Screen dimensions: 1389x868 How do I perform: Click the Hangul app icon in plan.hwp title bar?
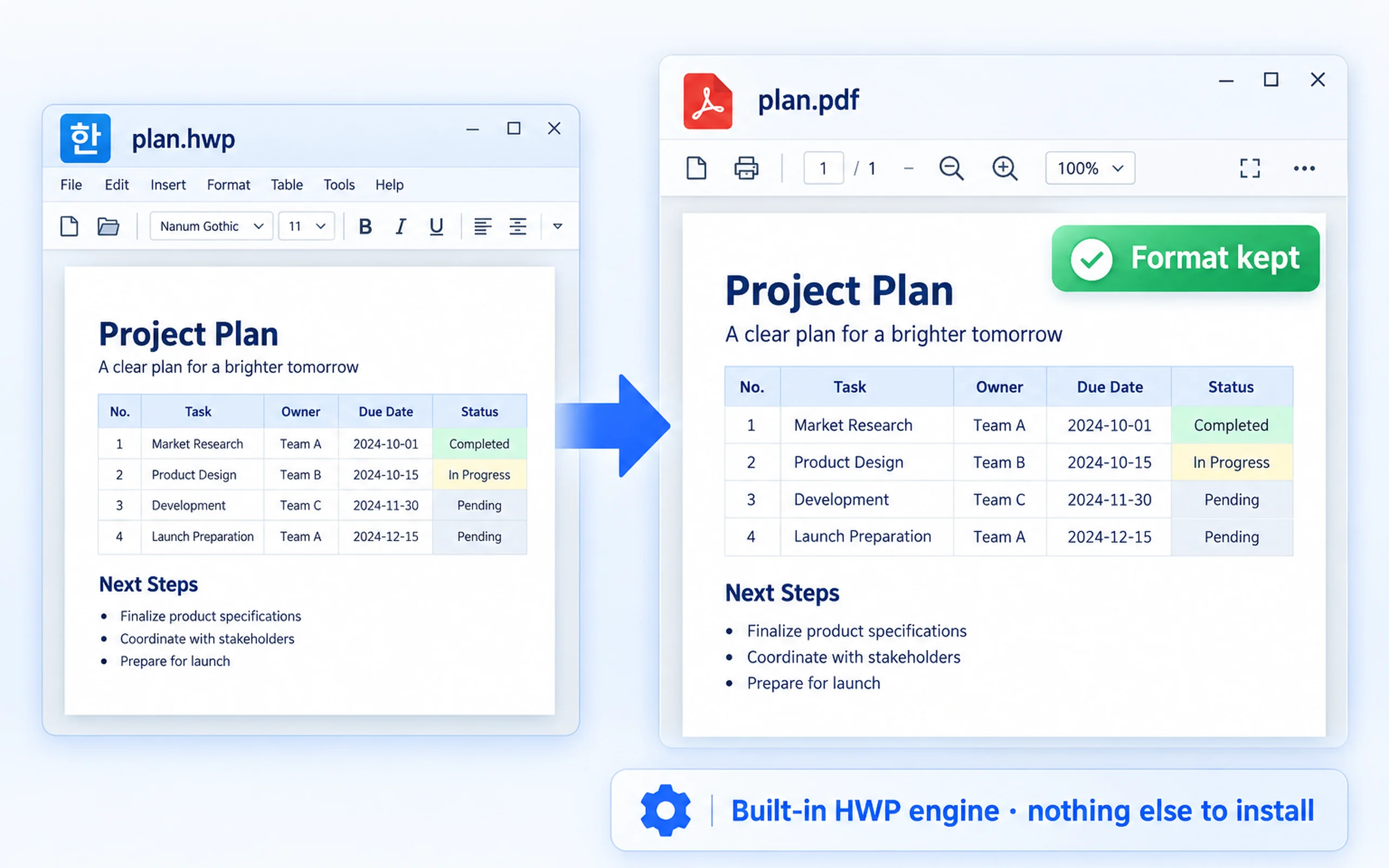coord(86,138)
